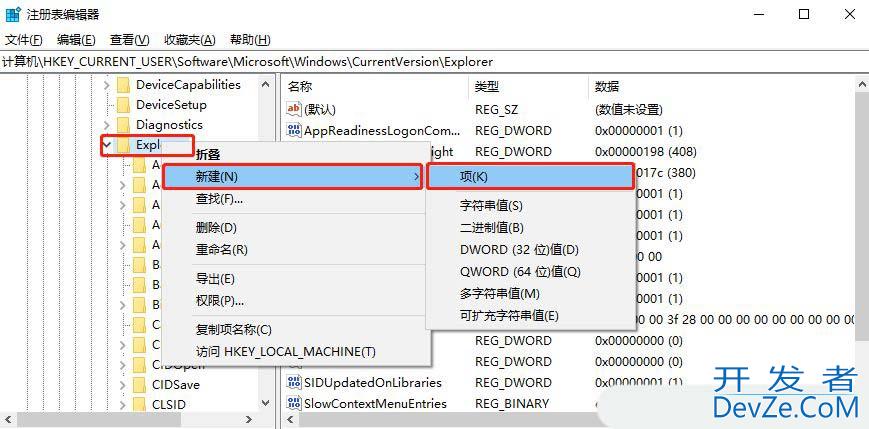Screen dimensions: 869x429
Task: Select the CIDSave tree item
Action: [176, 384]
